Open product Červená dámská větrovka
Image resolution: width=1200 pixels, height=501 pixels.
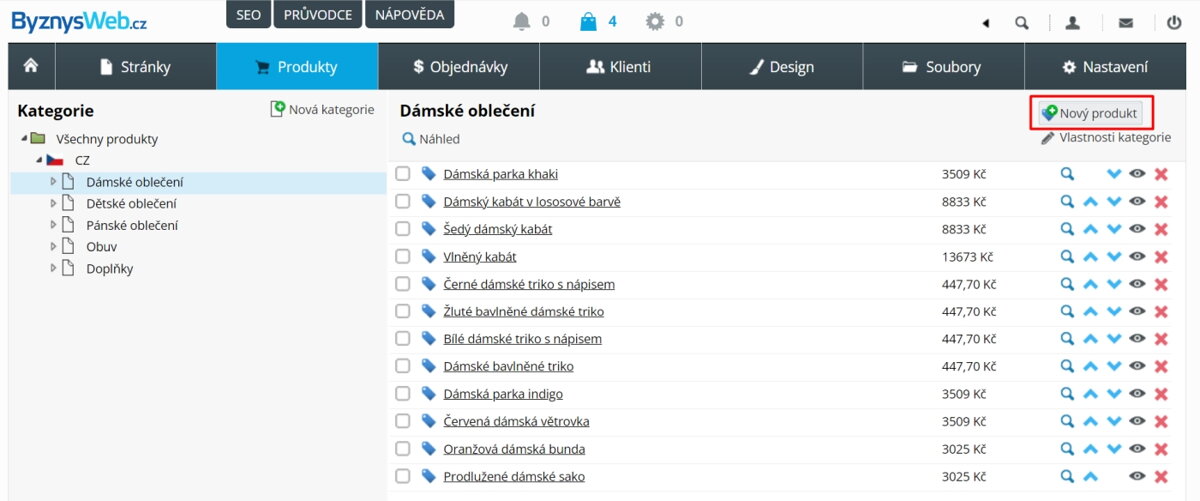516,422
